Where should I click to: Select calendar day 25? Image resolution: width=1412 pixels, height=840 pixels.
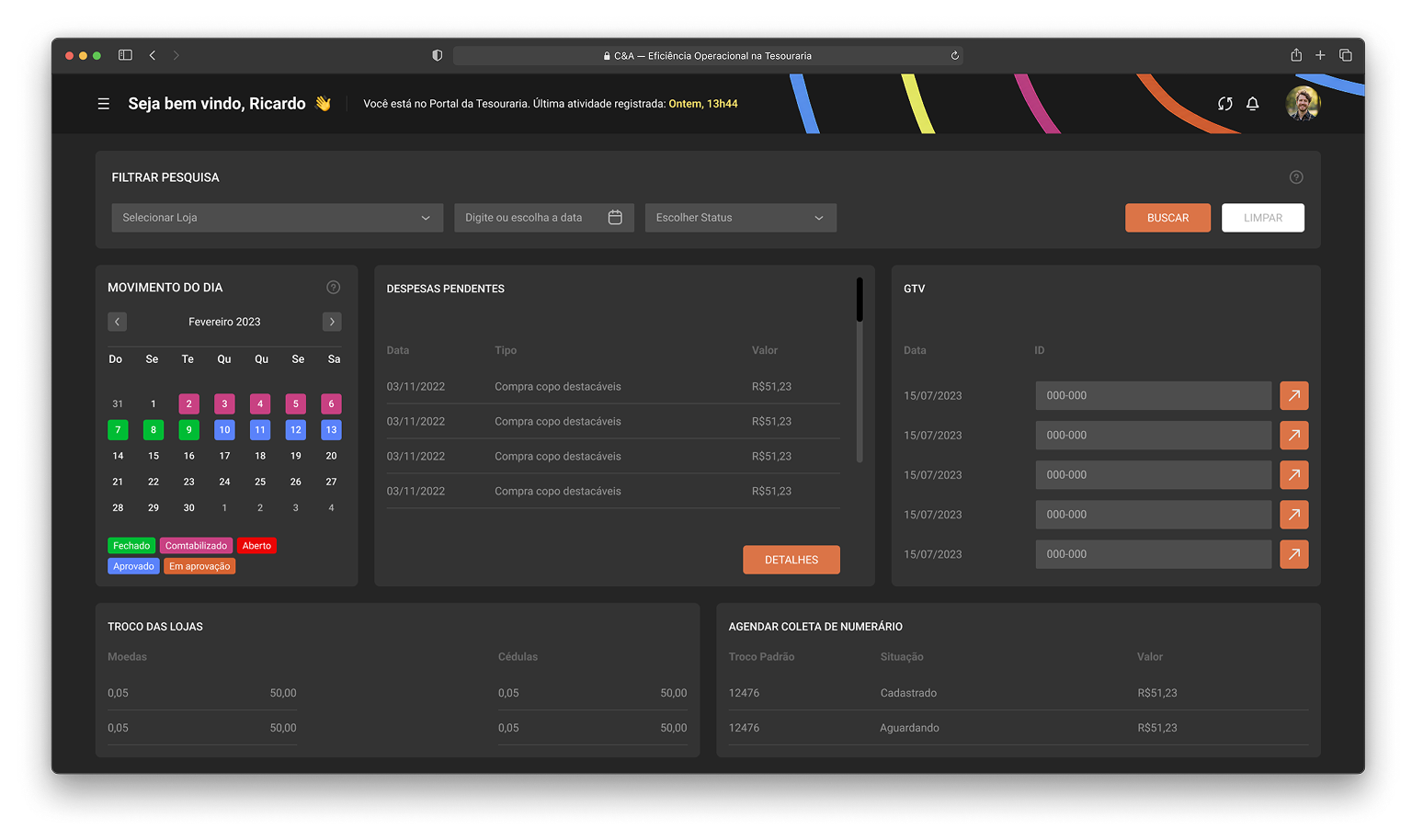tap(260, 482)
